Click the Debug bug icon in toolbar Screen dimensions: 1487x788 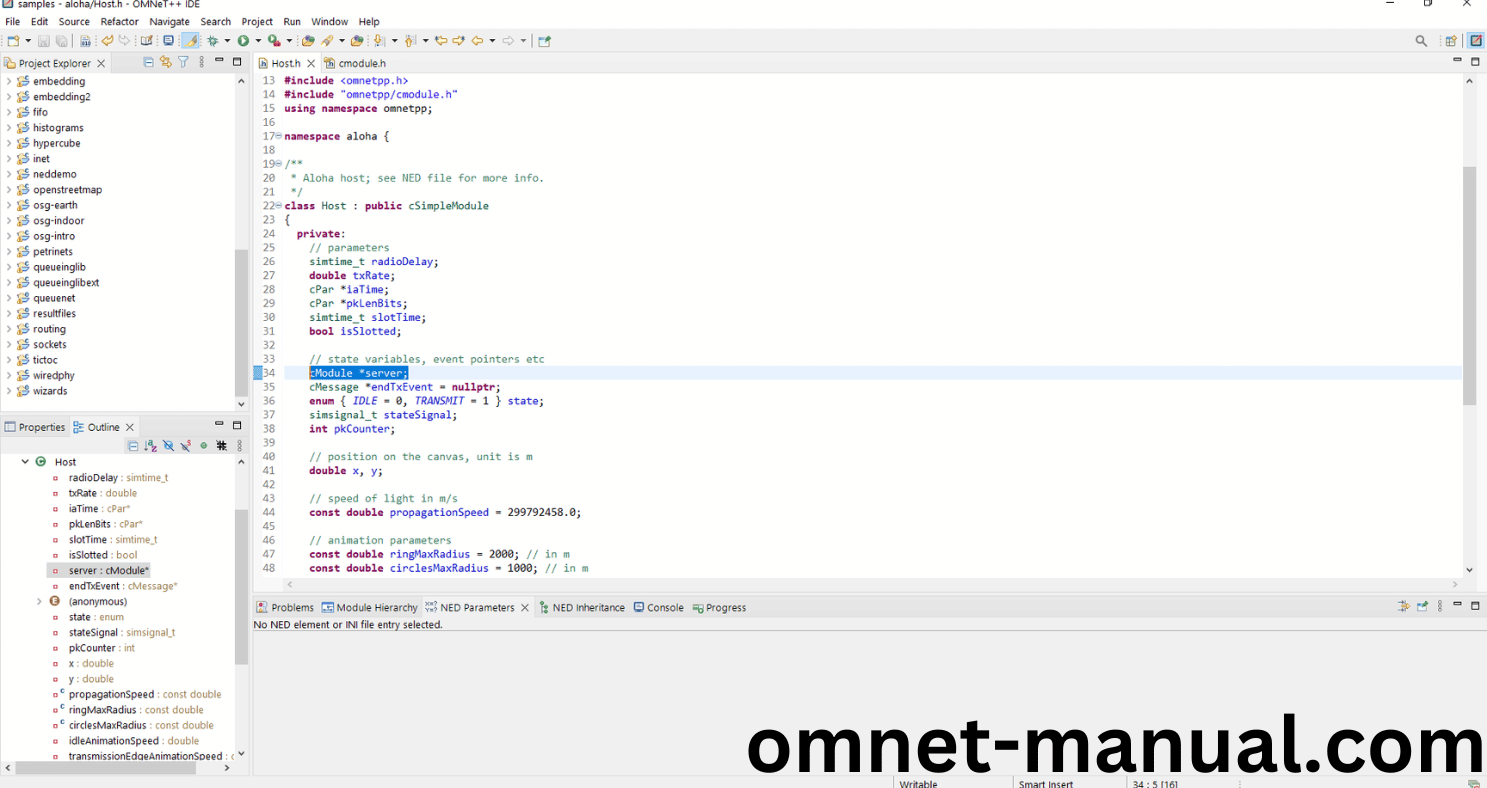click(x=212, y=41)
